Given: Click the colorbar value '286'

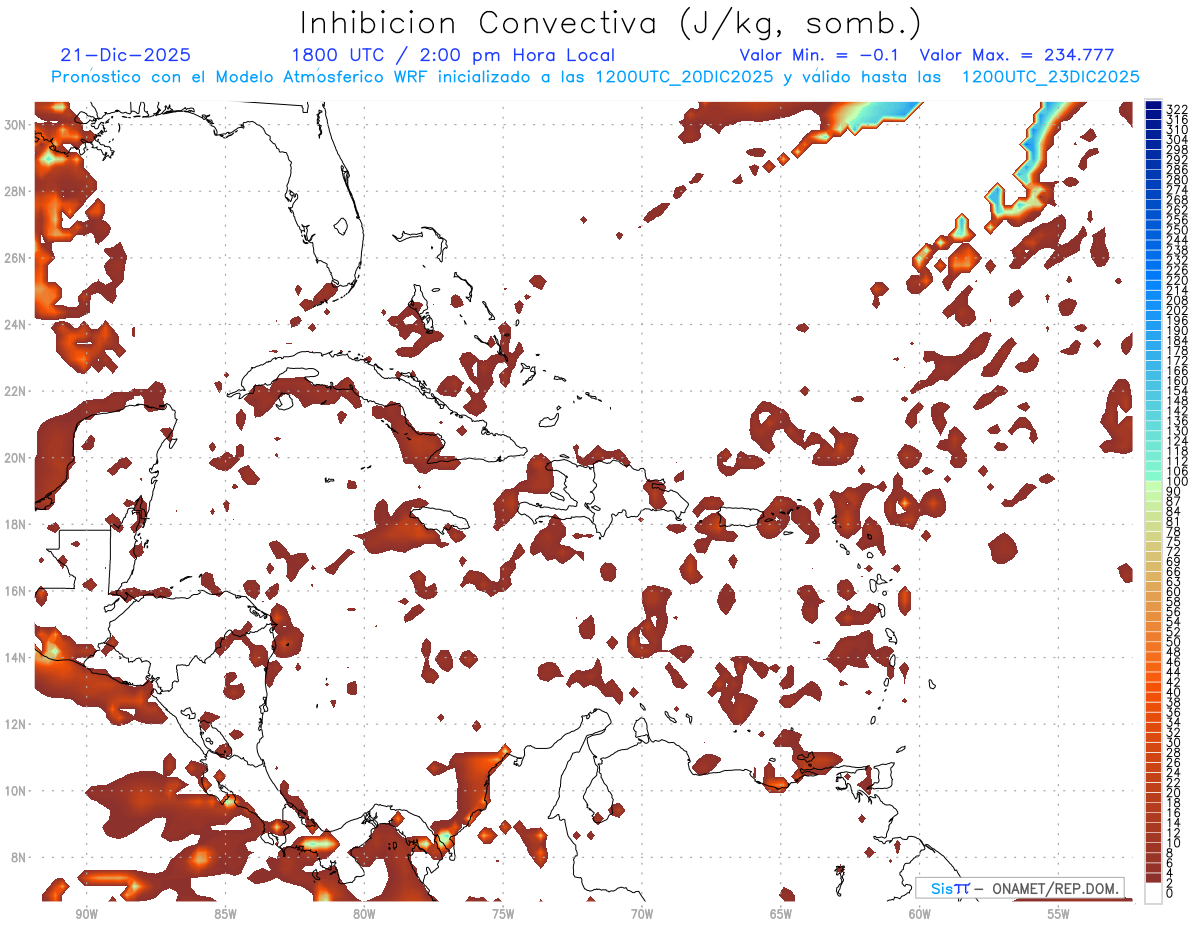Looking at the screenshot, I should pos(1177,170).
